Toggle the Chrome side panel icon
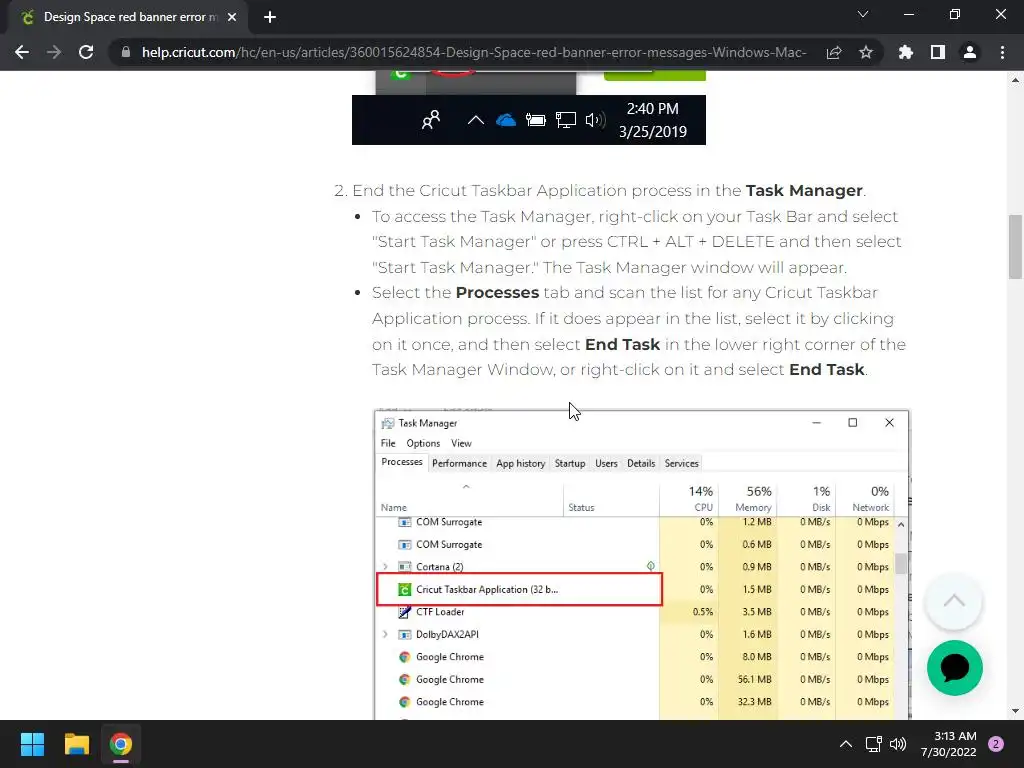This screenshot has height=768, width=1024. coord(938,52)
